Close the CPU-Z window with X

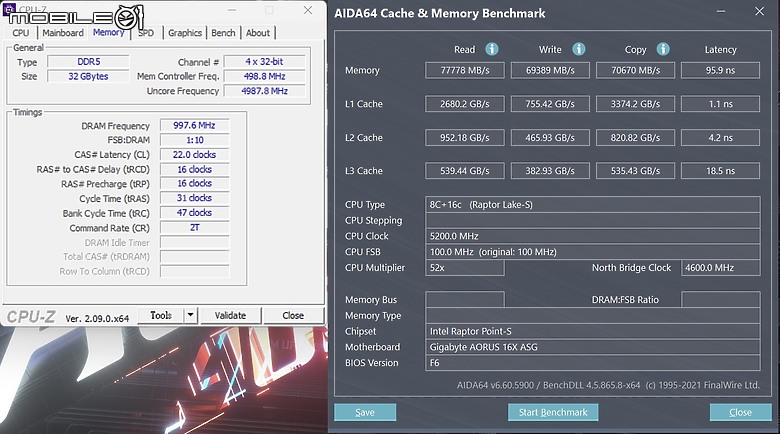(308, 10)
